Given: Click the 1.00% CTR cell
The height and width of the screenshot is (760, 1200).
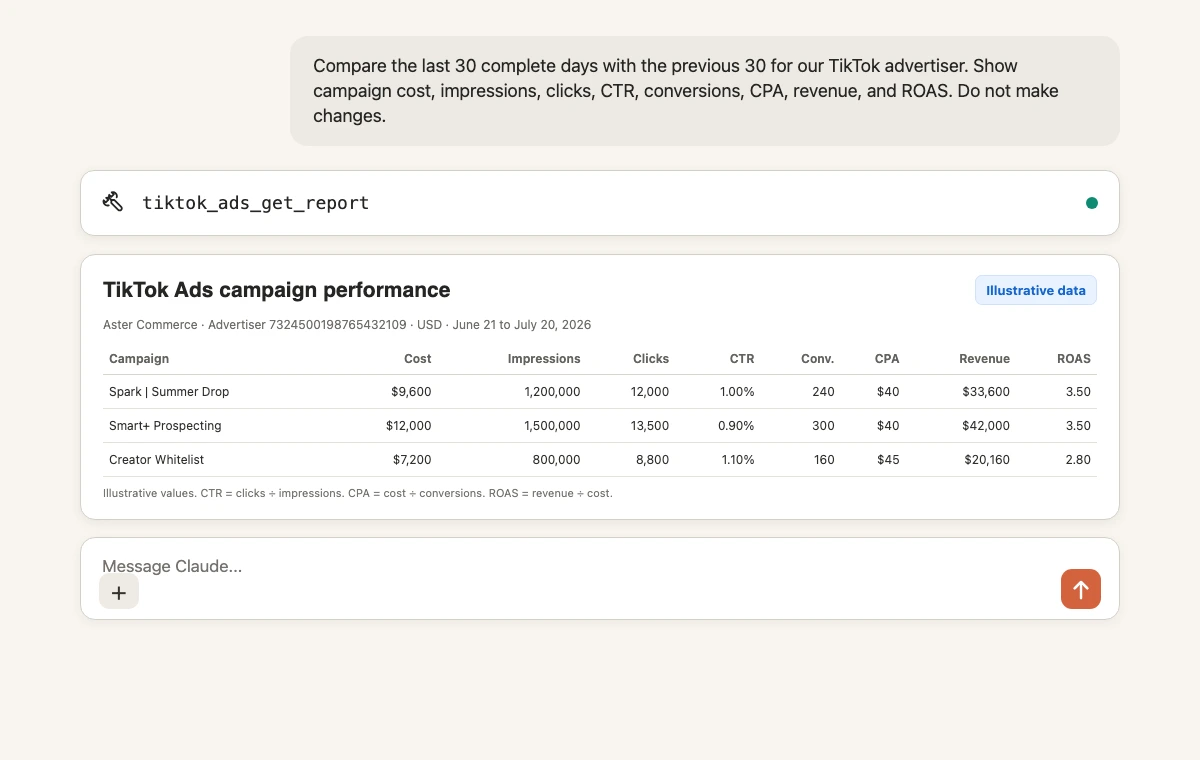Looking at the screenshot, I should click(x=737, y=392).
